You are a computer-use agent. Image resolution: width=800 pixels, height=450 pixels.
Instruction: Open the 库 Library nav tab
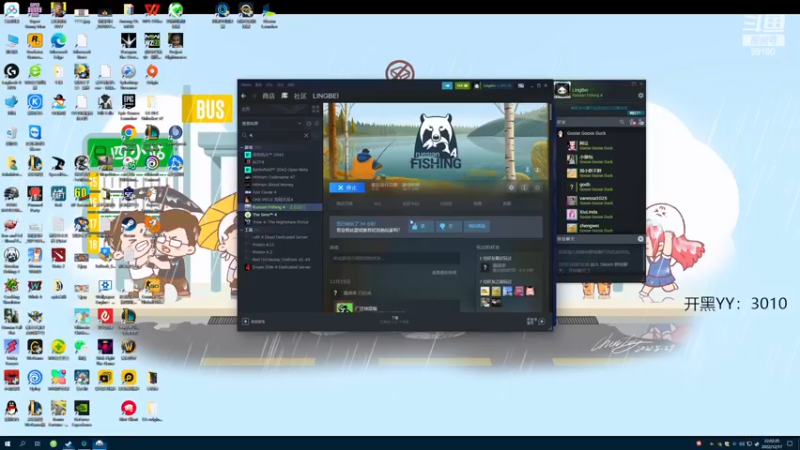285,96
